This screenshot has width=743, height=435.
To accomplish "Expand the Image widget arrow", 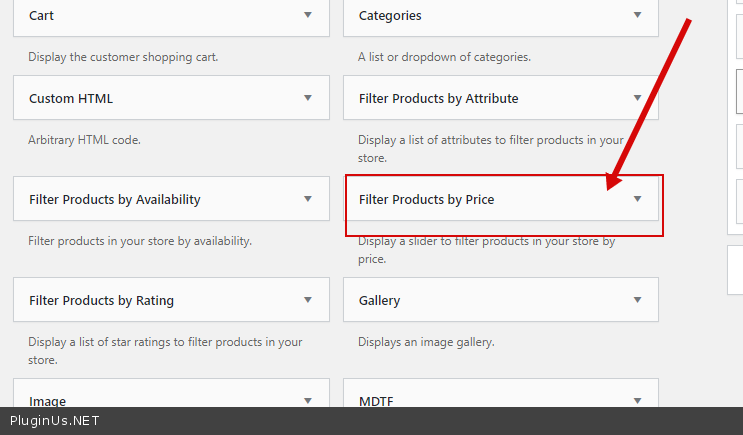I will point(308,400).
